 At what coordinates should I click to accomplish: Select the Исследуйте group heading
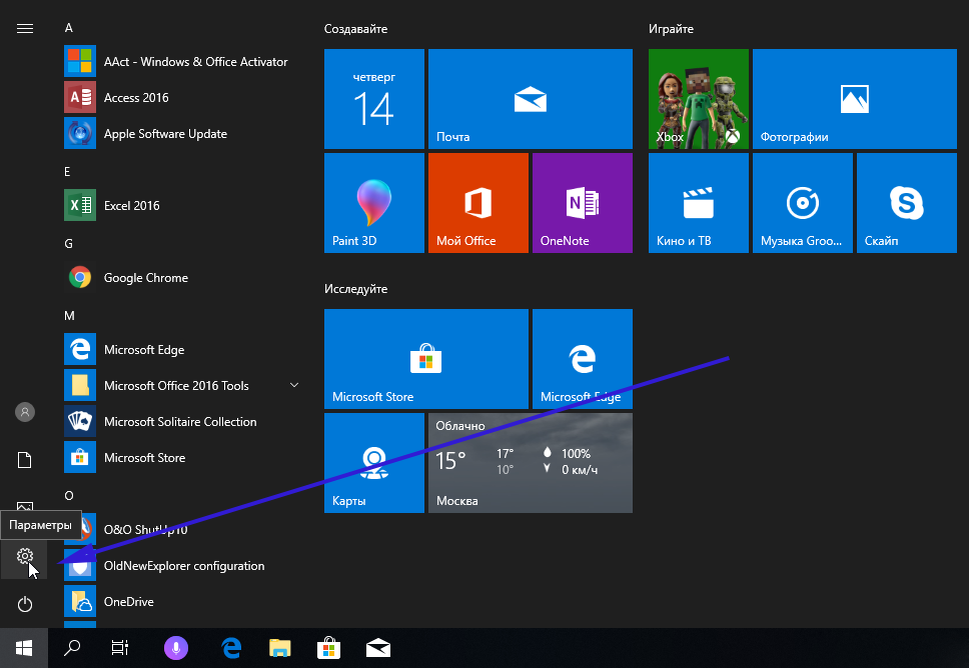point(356,289)
